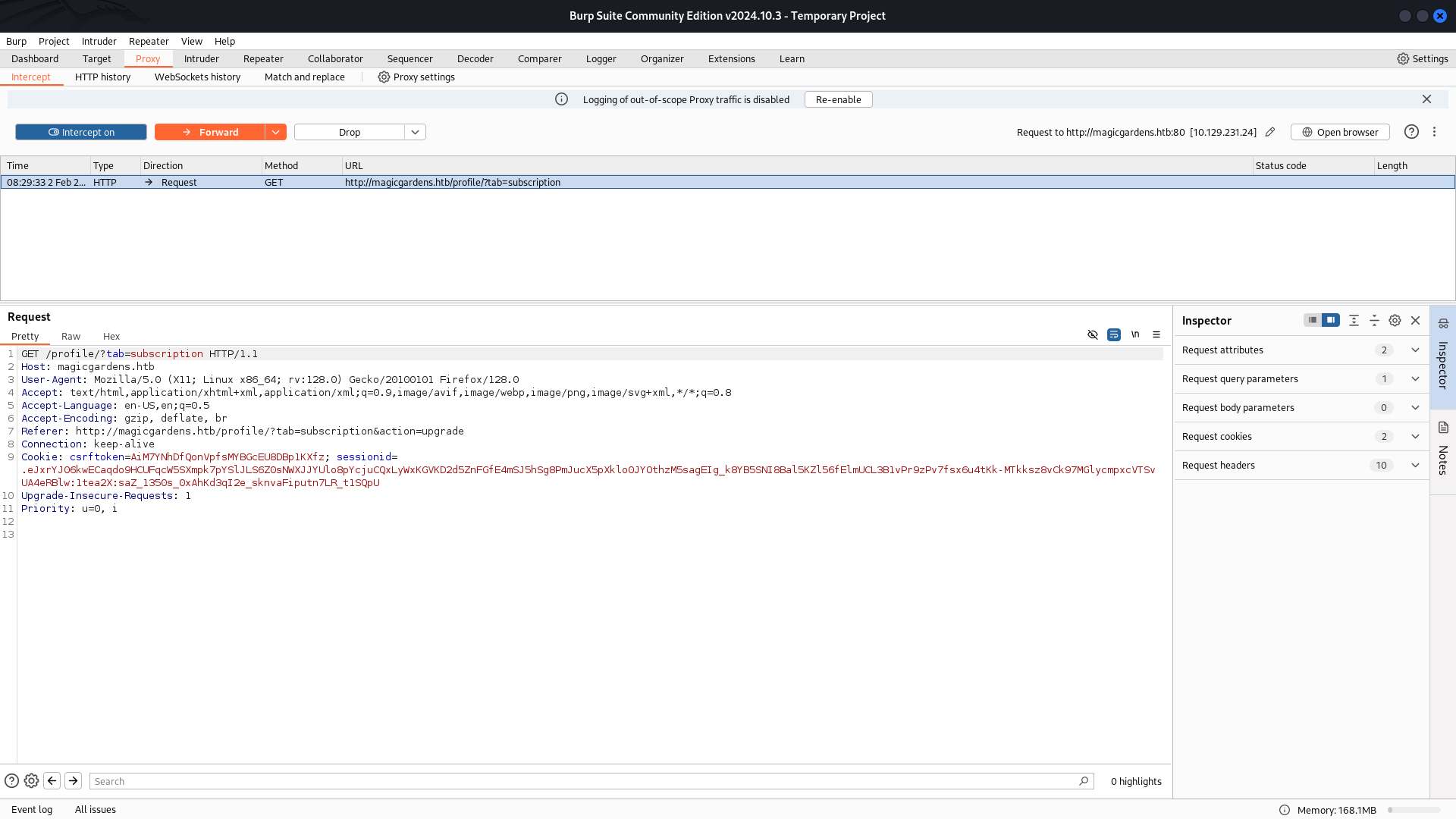Expand Request body parameters section
This screenshot has width=1456, height=819.
point(1301,407)
